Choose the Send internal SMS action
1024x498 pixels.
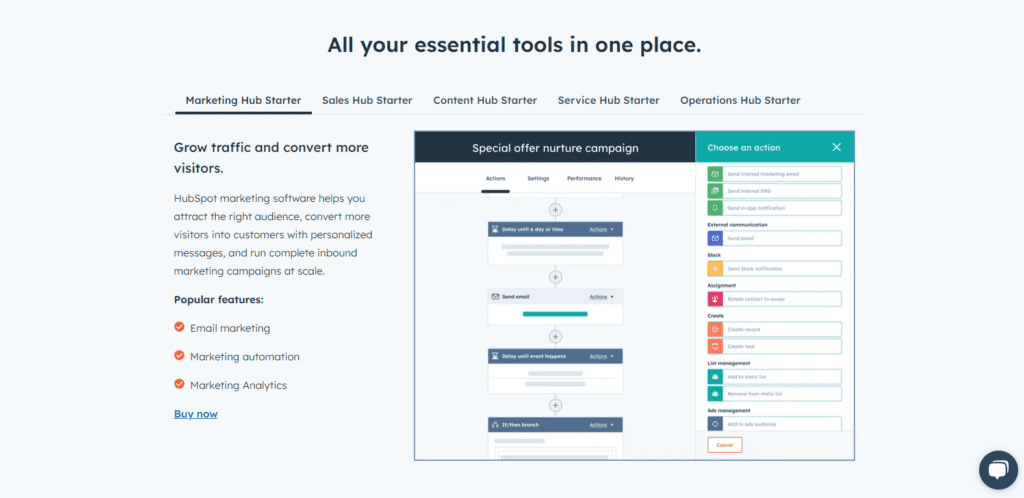(x=775, y=191)
